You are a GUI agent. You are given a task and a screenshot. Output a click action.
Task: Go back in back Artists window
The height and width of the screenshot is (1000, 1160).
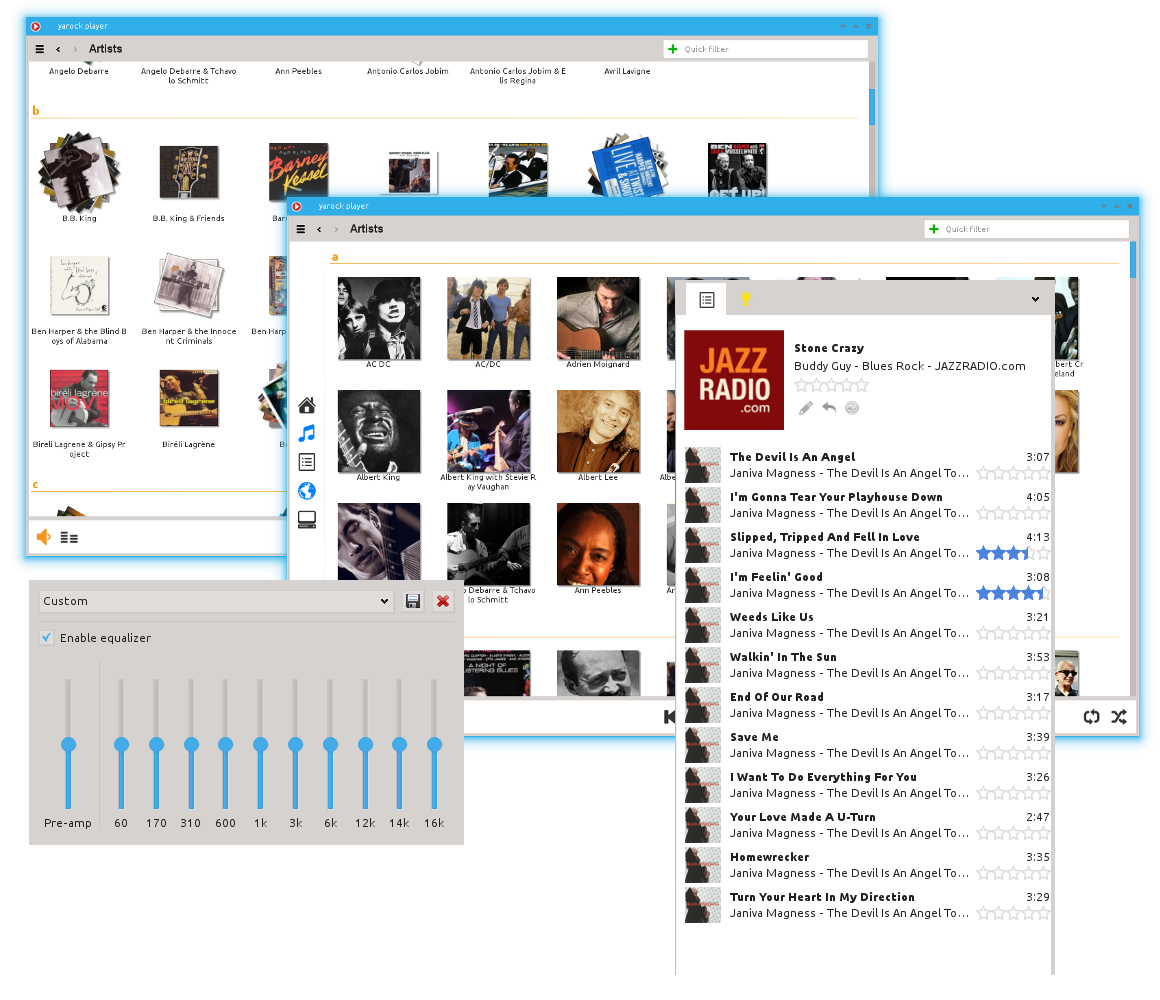(58, 49)
